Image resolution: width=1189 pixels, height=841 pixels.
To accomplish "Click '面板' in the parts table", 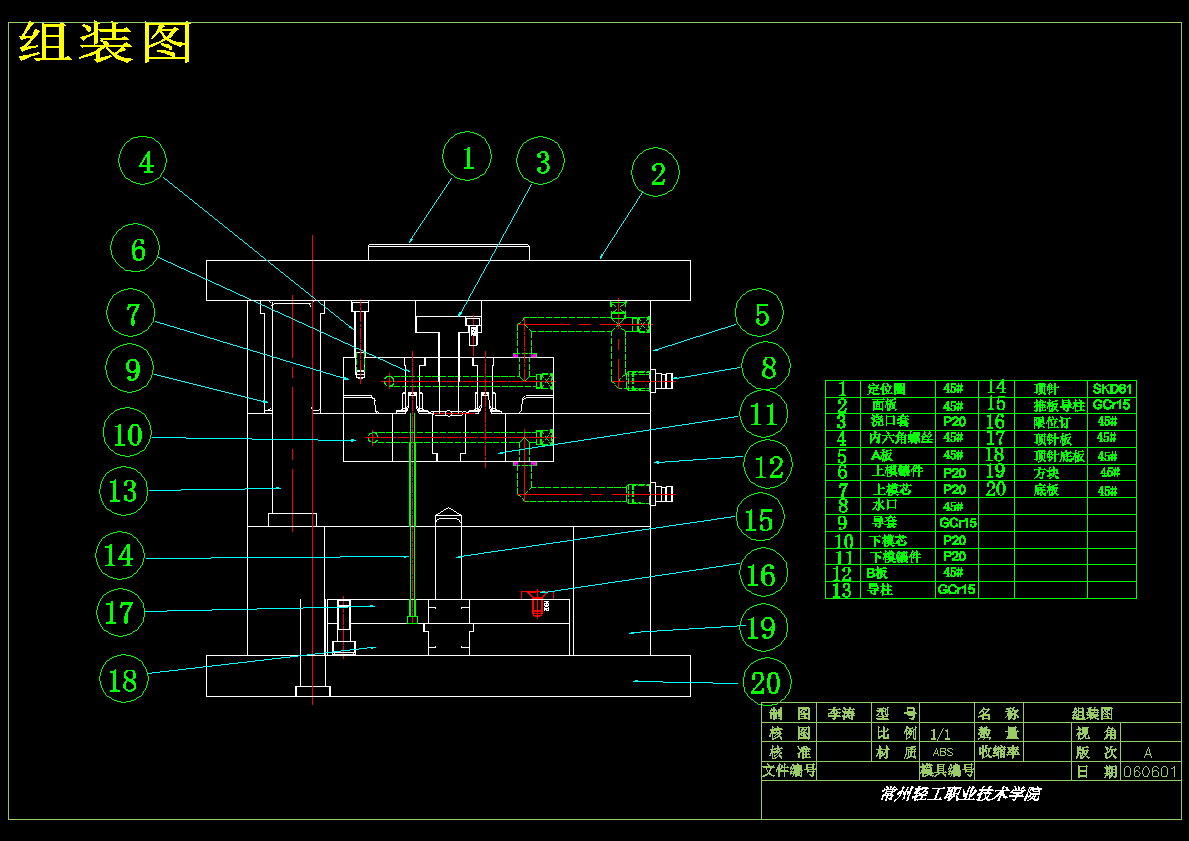I will tap(883, 404).
